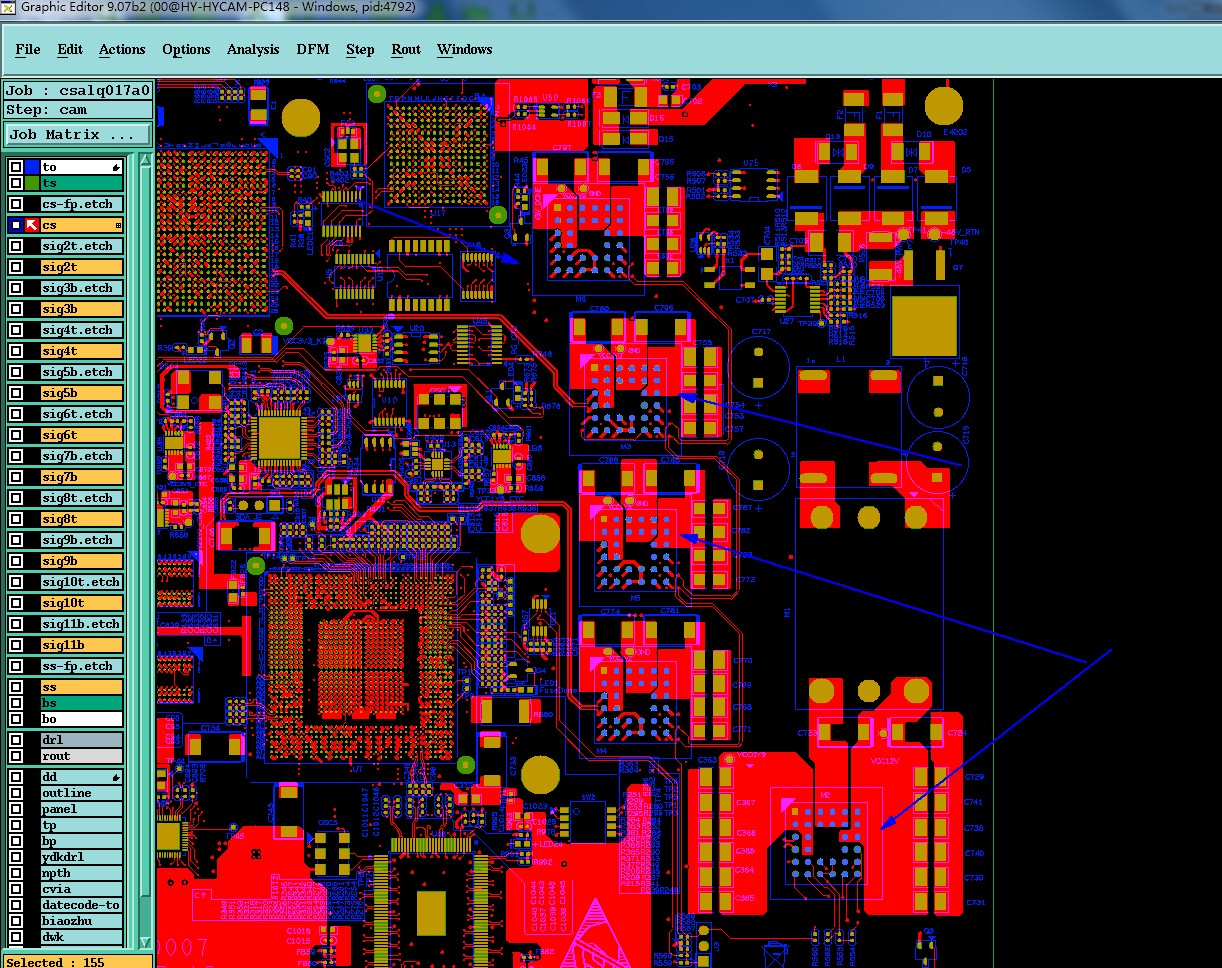
Task: Expand the Options menu
Action: tap(186, 49)
